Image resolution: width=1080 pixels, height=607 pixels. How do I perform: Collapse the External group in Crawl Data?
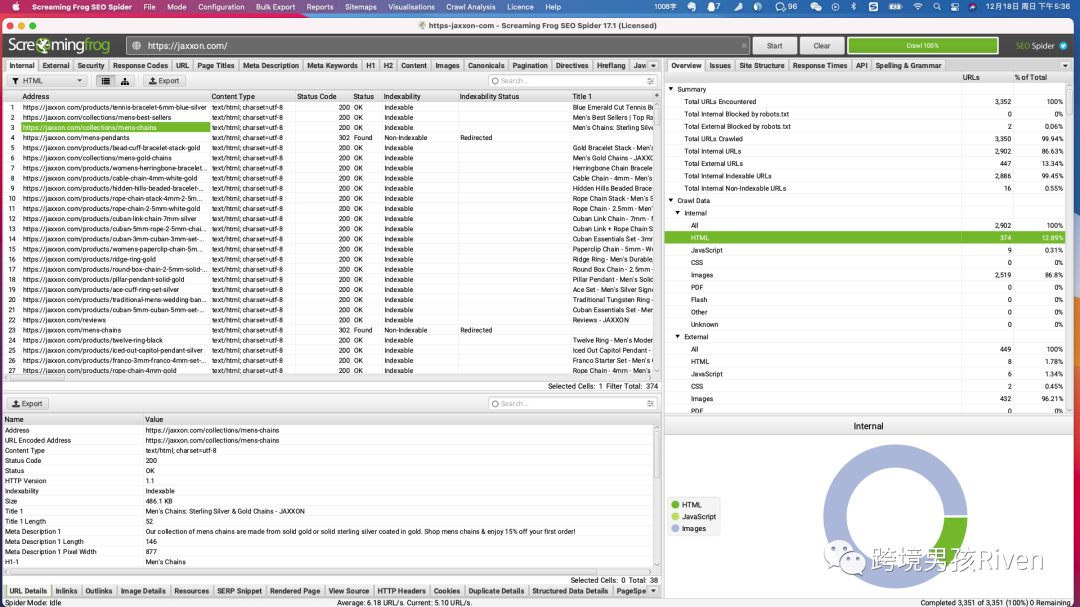[678, 337]
